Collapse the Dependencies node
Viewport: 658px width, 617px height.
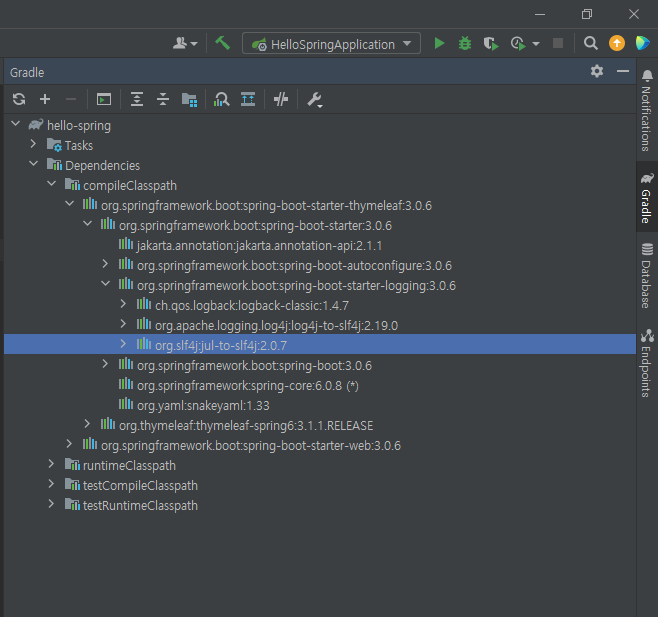(34, 163)
